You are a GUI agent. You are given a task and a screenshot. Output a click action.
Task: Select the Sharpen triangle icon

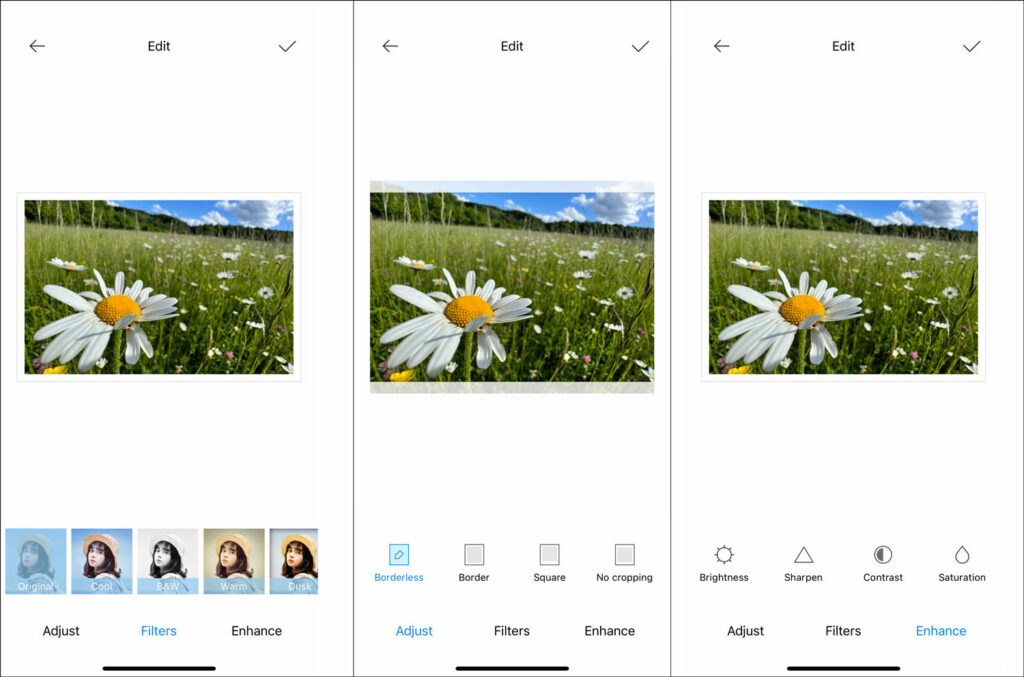tap(803, 554)
